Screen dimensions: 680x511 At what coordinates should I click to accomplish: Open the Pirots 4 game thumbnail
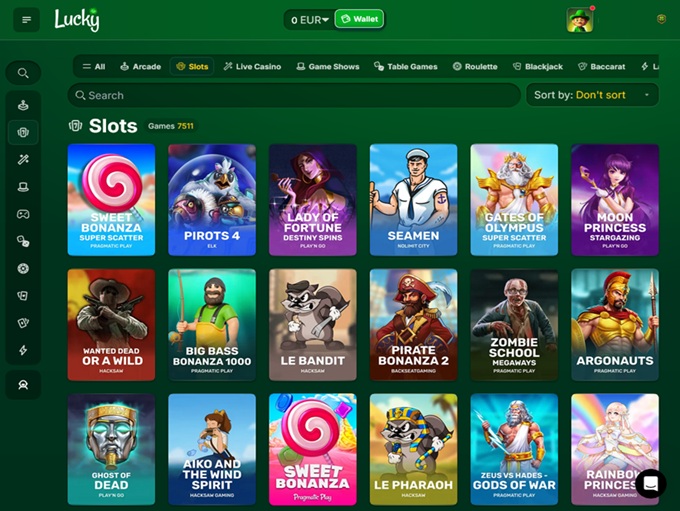tap(212, 200)
